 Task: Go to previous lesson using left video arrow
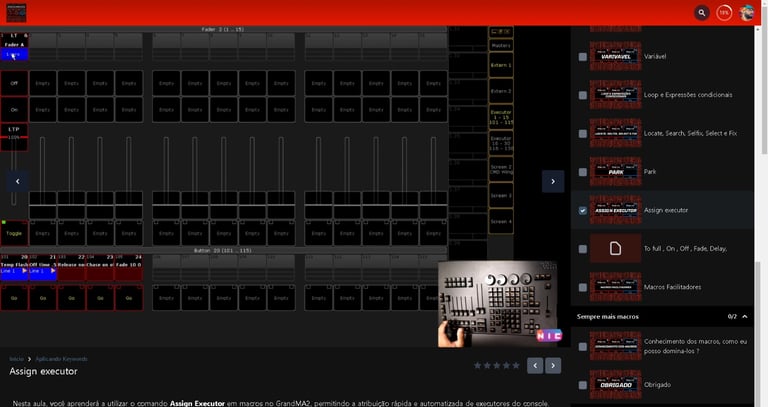(x=18, y=181)
